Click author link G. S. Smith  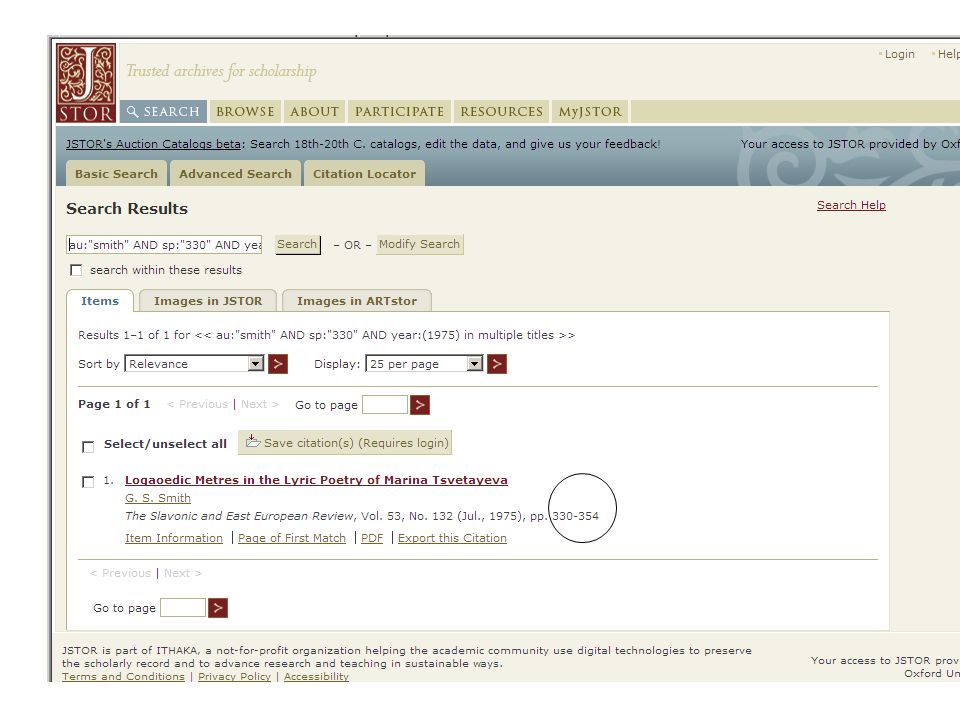tap(158, 498)
